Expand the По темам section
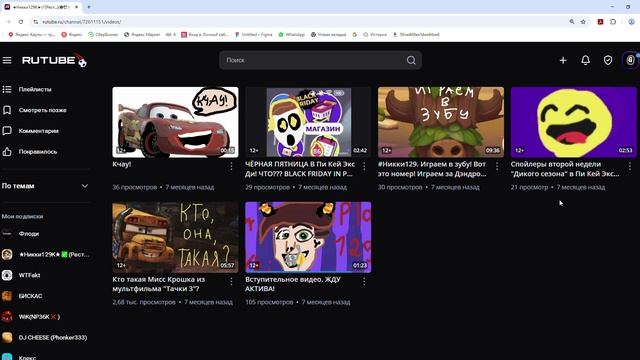640x360 pixels. [x=45, y=186]
